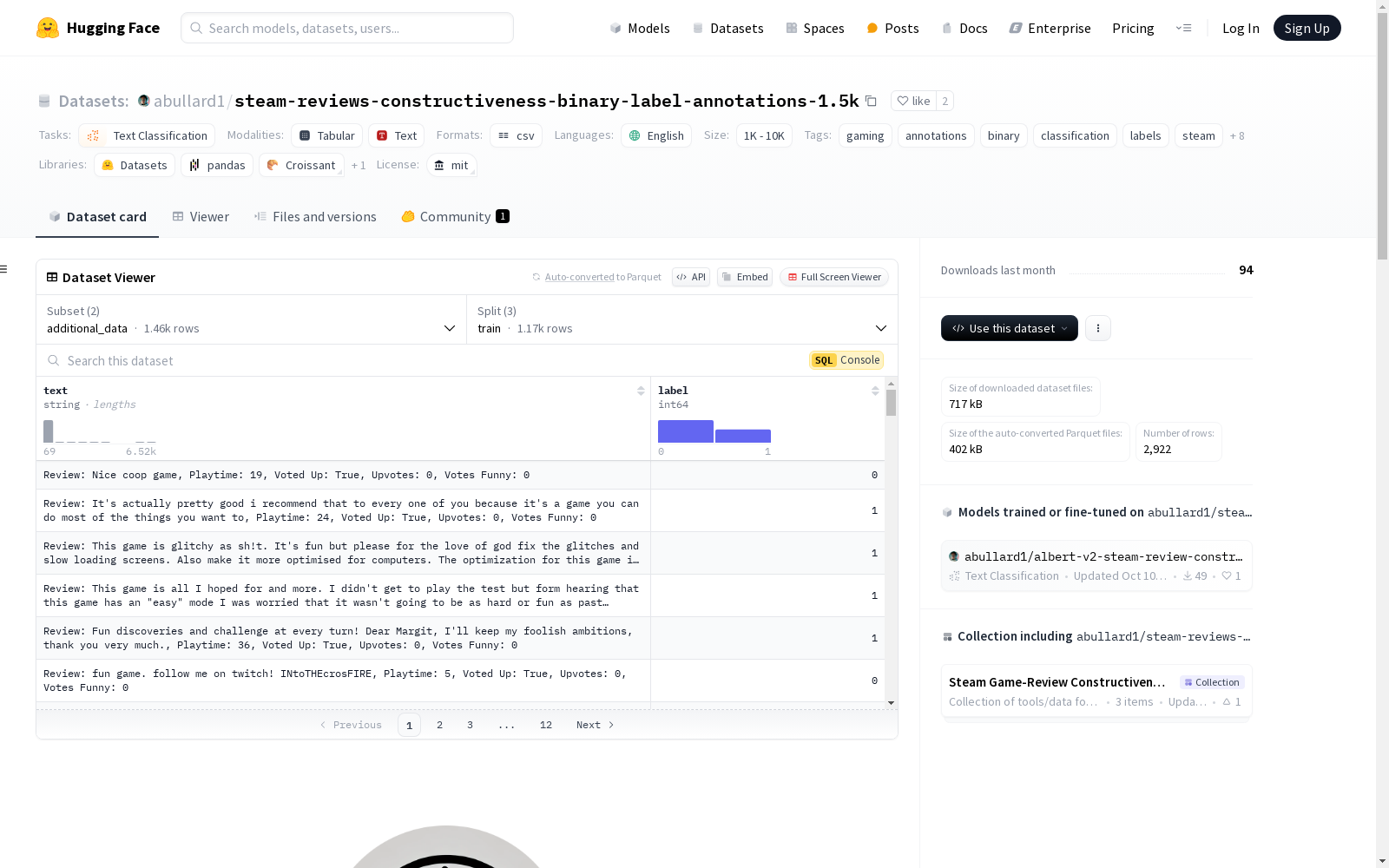Focus the main search models input

click(347, 28)
